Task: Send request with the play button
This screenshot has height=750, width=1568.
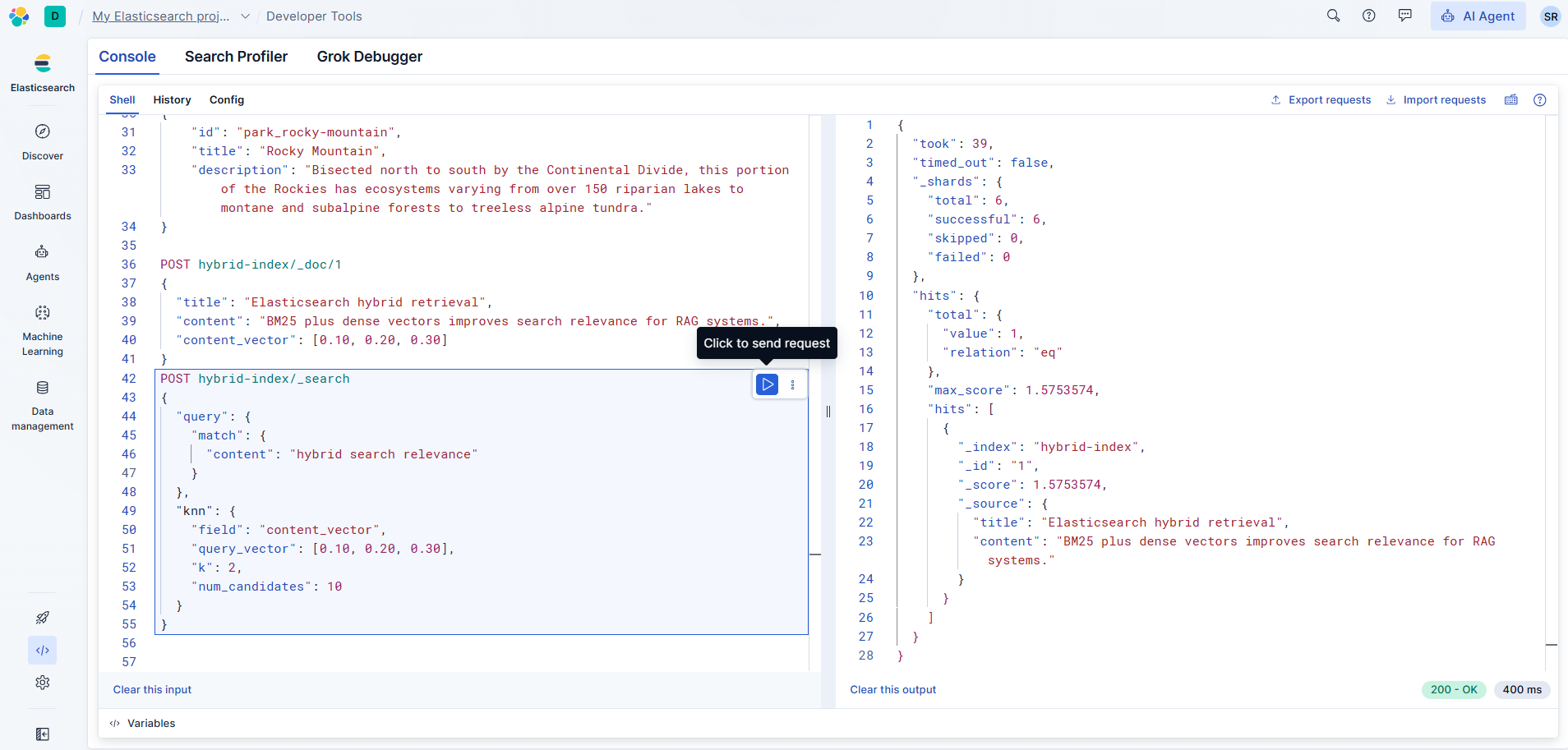Action: coord(768,384)
